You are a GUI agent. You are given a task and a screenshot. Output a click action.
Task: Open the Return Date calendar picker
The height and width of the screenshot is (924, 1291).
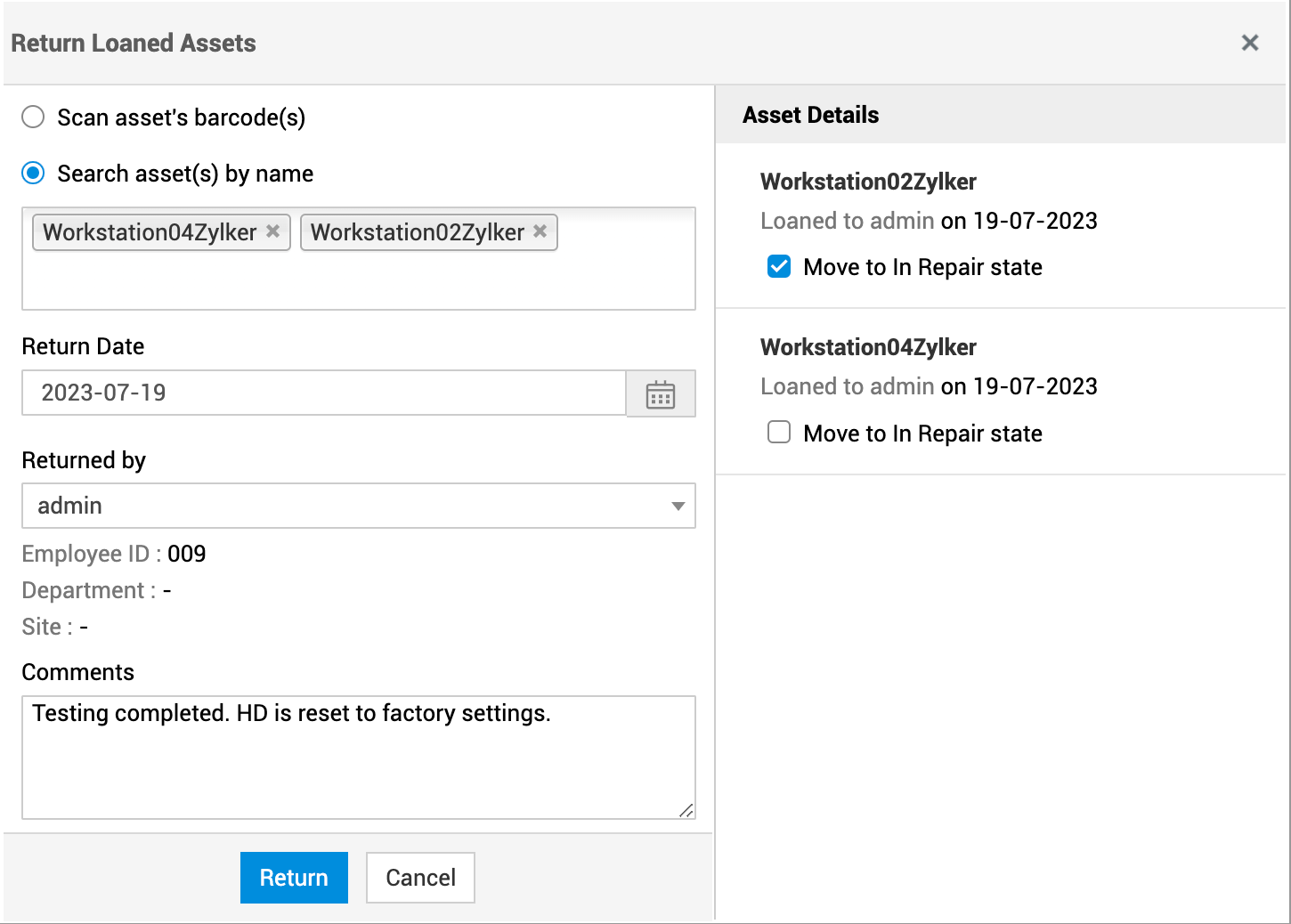point(660,393)
